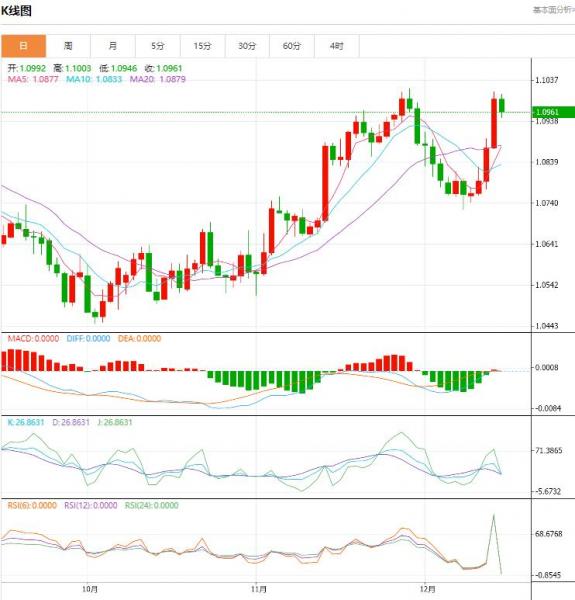This screenshot has width=575, height=600.
Task: Open the 基本面分析 link at top right
Action: [554, 10]
